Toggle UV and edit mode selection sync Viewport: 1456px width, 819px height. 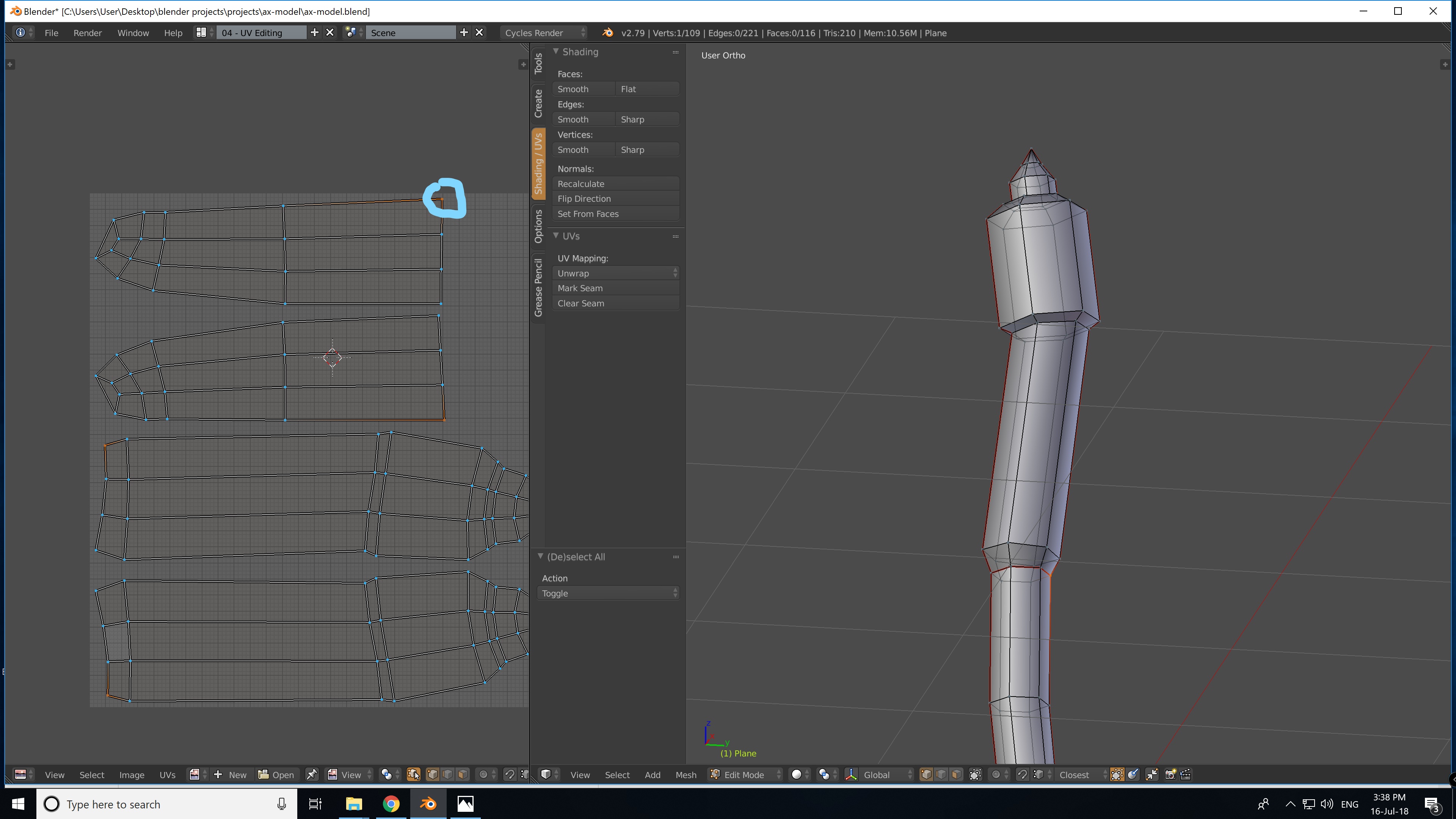pyautogui.click(x=413, y=774)
